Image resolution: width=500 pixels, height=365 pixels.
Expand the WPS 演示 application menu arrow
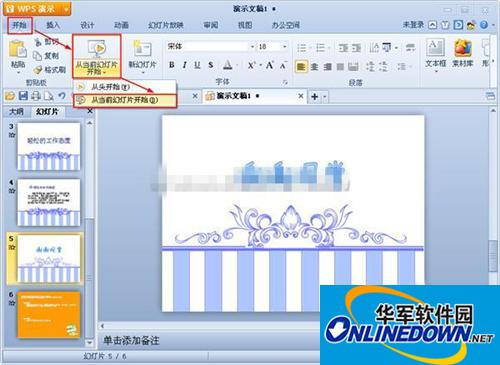click(66, 9)
